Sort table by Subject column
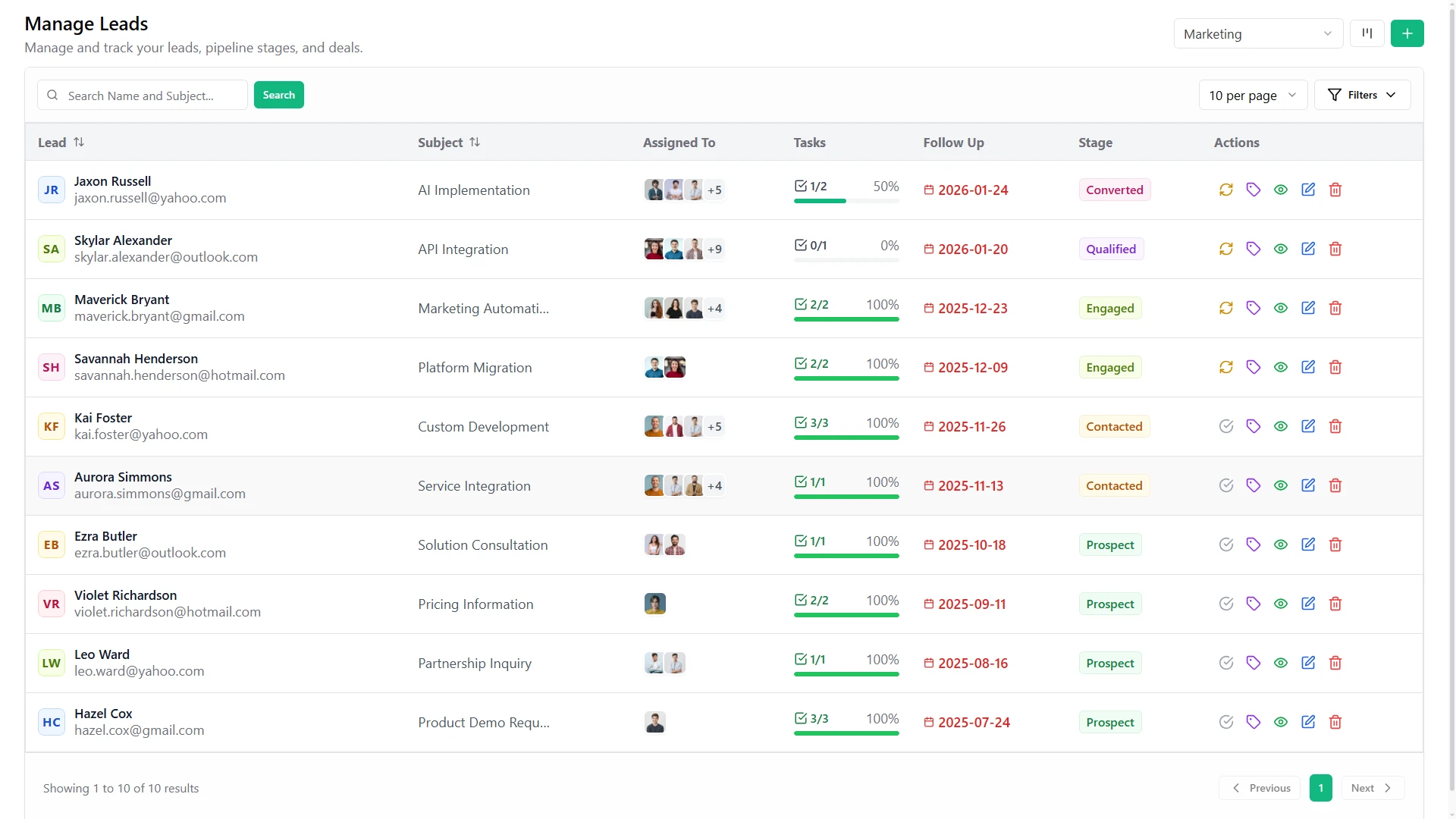Viewport: 1456px width, 819px height. 449,143
